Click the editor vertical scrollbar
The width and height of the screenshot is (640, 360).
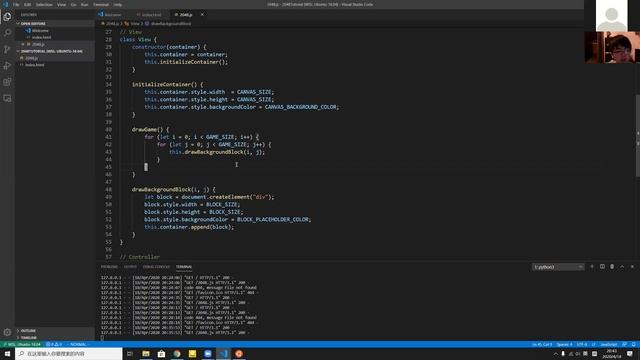(x=638, y=136)
